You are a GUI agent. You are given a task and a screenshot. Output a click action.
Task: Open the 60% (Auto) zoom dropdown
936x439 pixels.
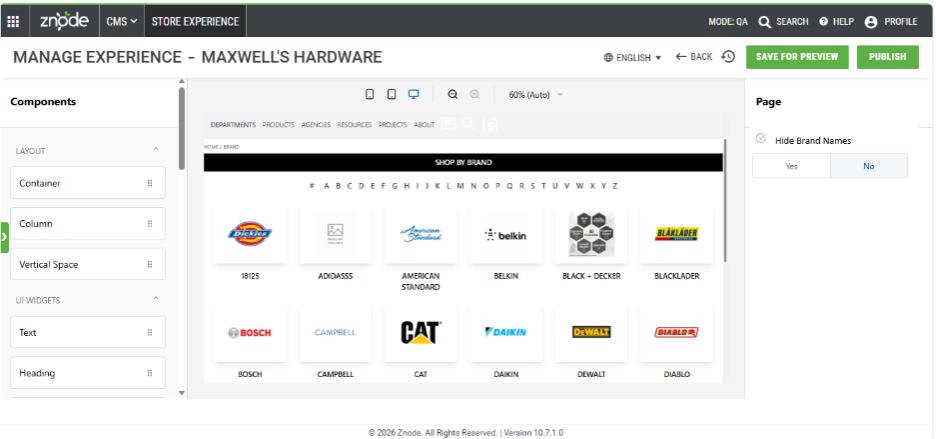[x=535, y=95]
